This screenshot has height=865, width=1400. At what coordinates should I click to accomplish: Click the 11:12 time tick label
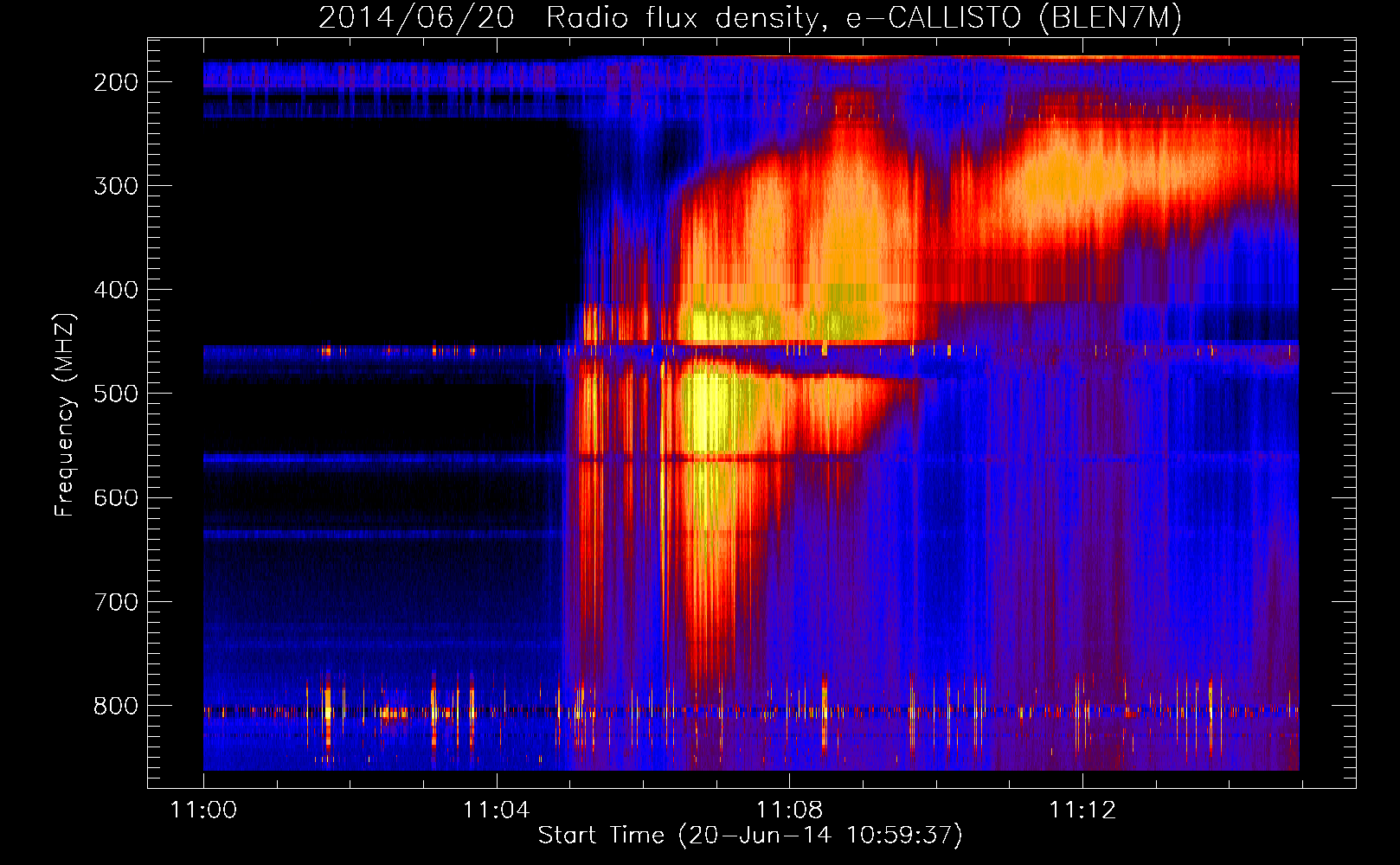[1082, 810]
